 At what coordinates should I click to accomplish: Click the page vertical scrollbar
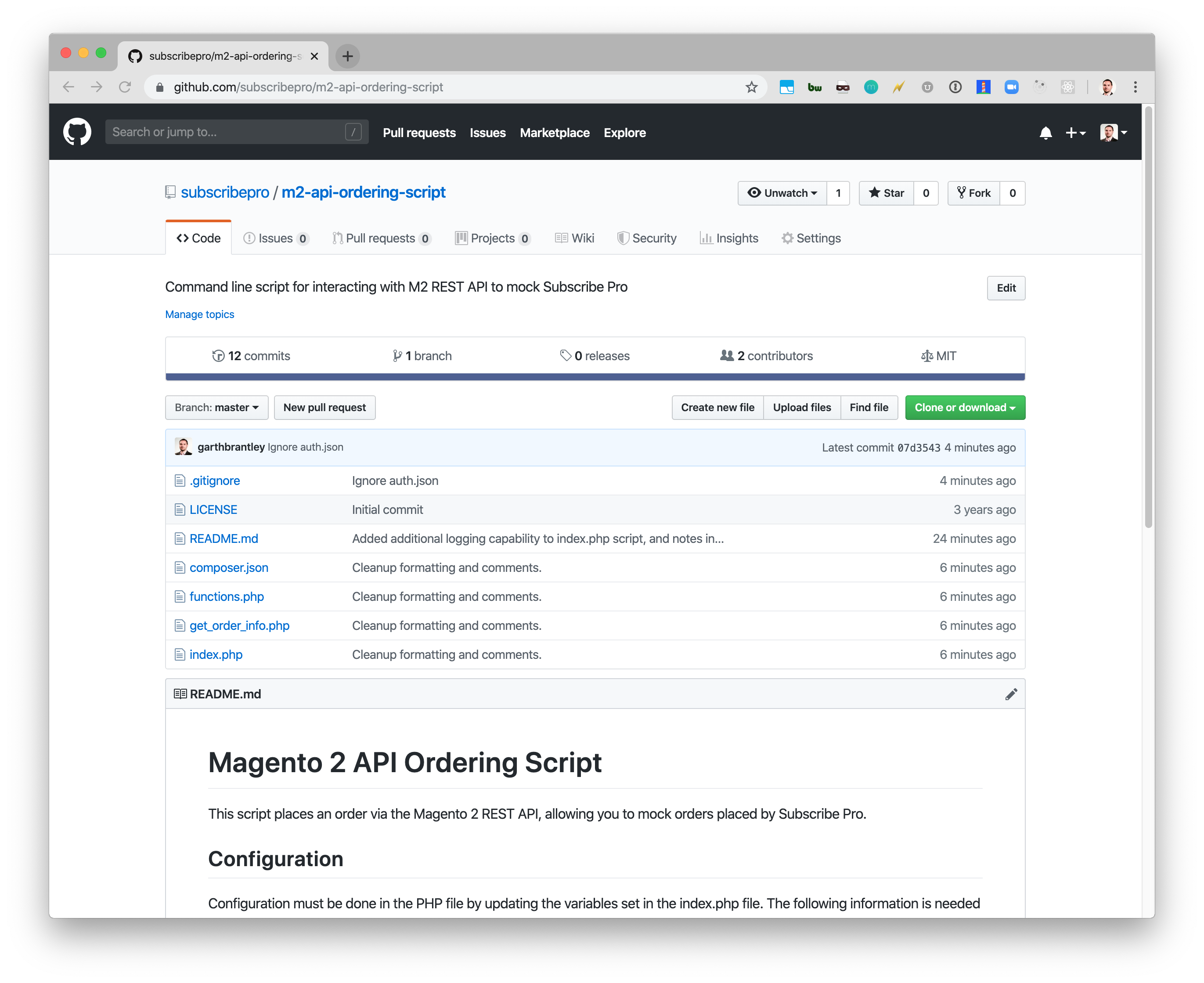[1148, 317]
